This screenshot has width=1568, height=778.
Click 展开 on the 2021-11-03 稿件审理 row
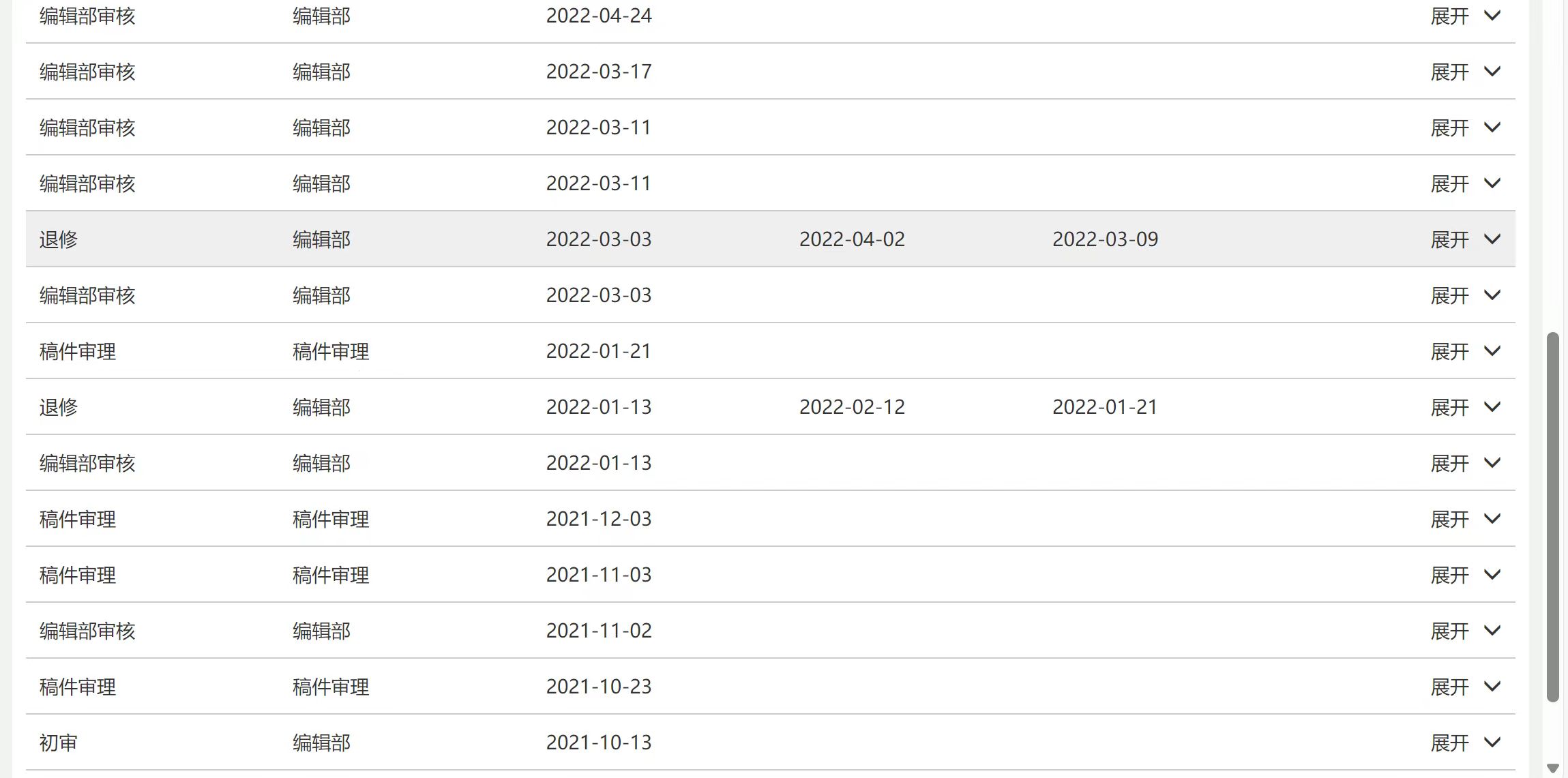[x=1449, y=575]
